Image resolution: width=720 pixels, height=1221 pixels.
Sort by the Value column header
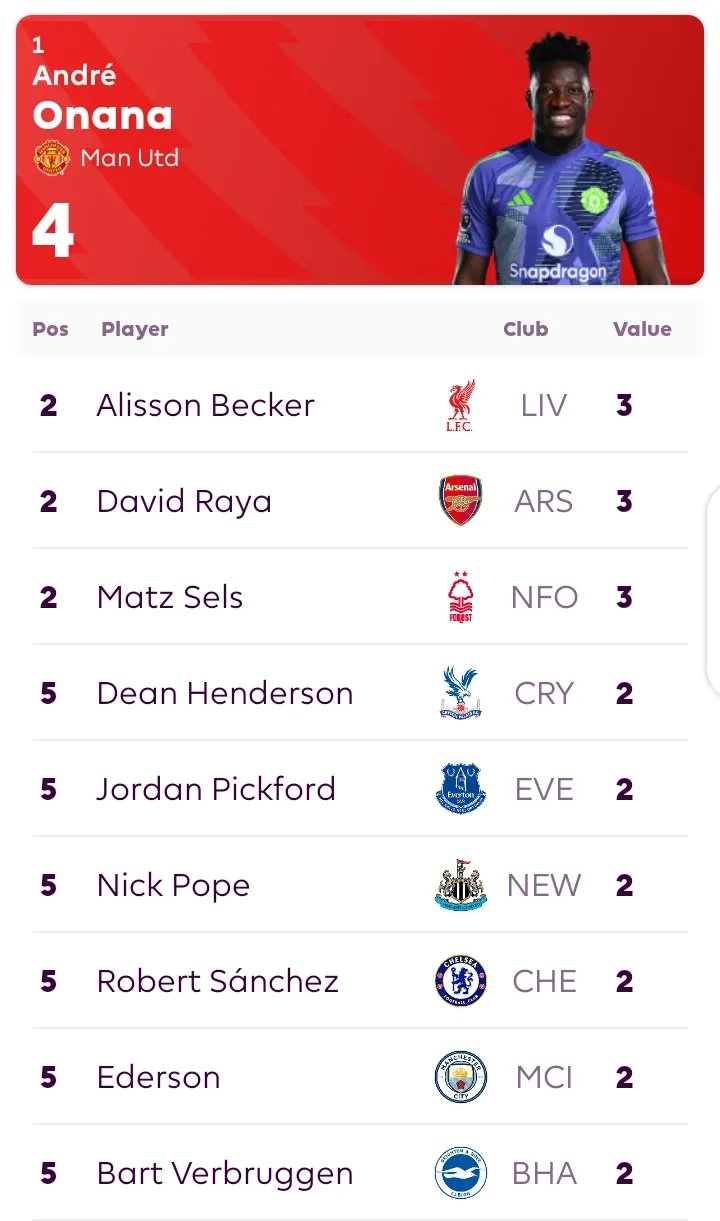(x=642, y=329)
